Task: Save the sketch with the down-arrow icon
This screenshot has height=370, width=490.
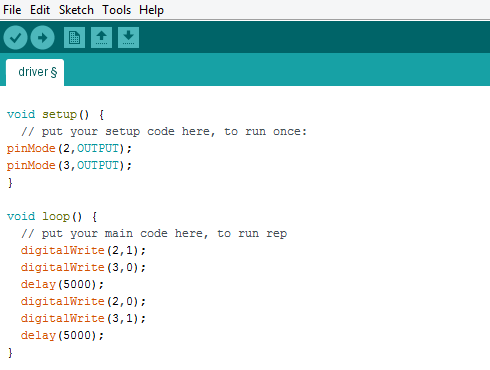Action: point(128,37)
